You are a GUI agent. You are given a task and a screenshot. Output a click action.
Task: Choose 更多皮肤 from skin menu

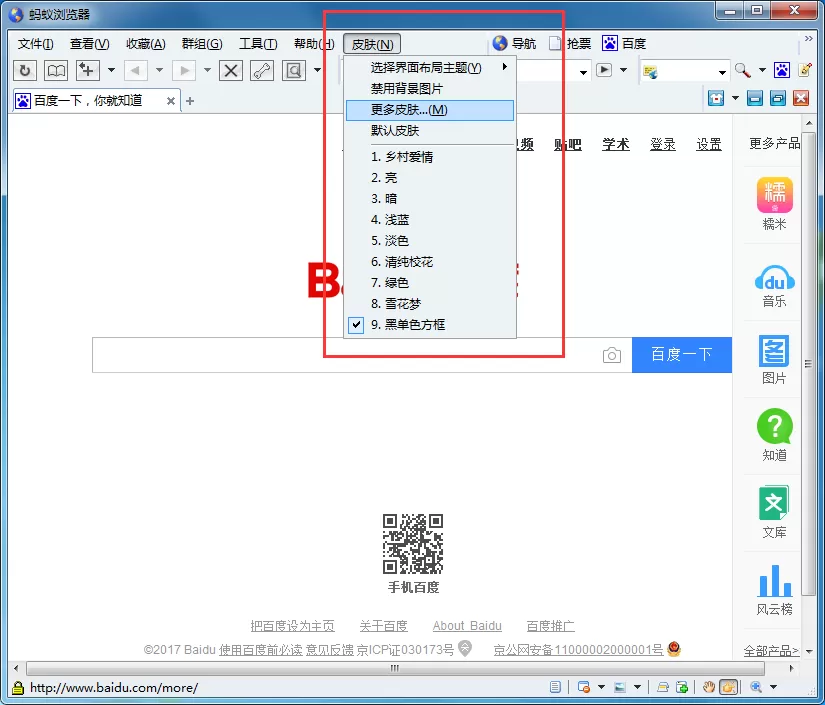pyautogui.click(x=430, y=110)
